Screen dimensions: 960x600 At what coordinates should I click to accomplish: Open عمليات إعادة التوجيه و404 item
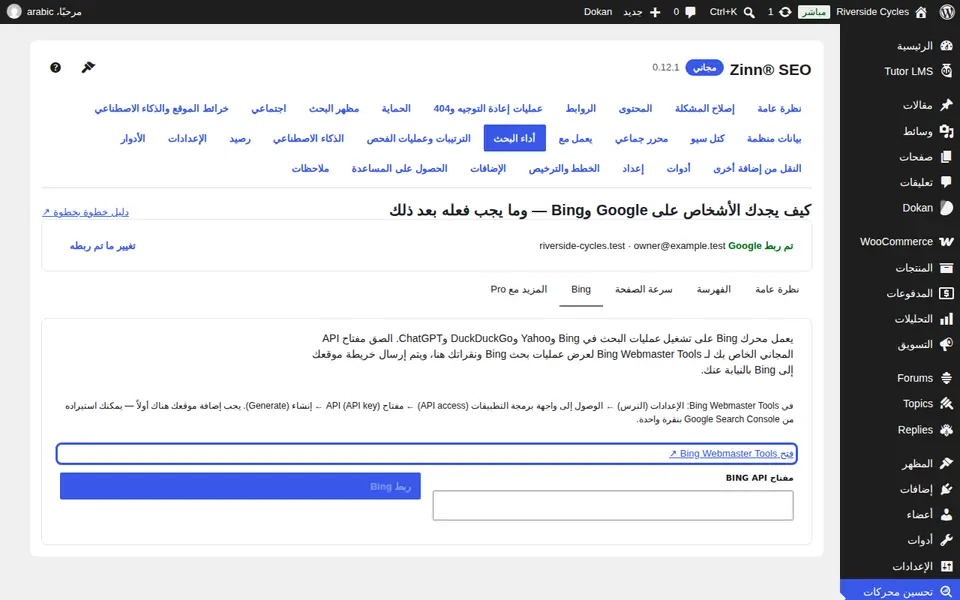tap(488, 108)
